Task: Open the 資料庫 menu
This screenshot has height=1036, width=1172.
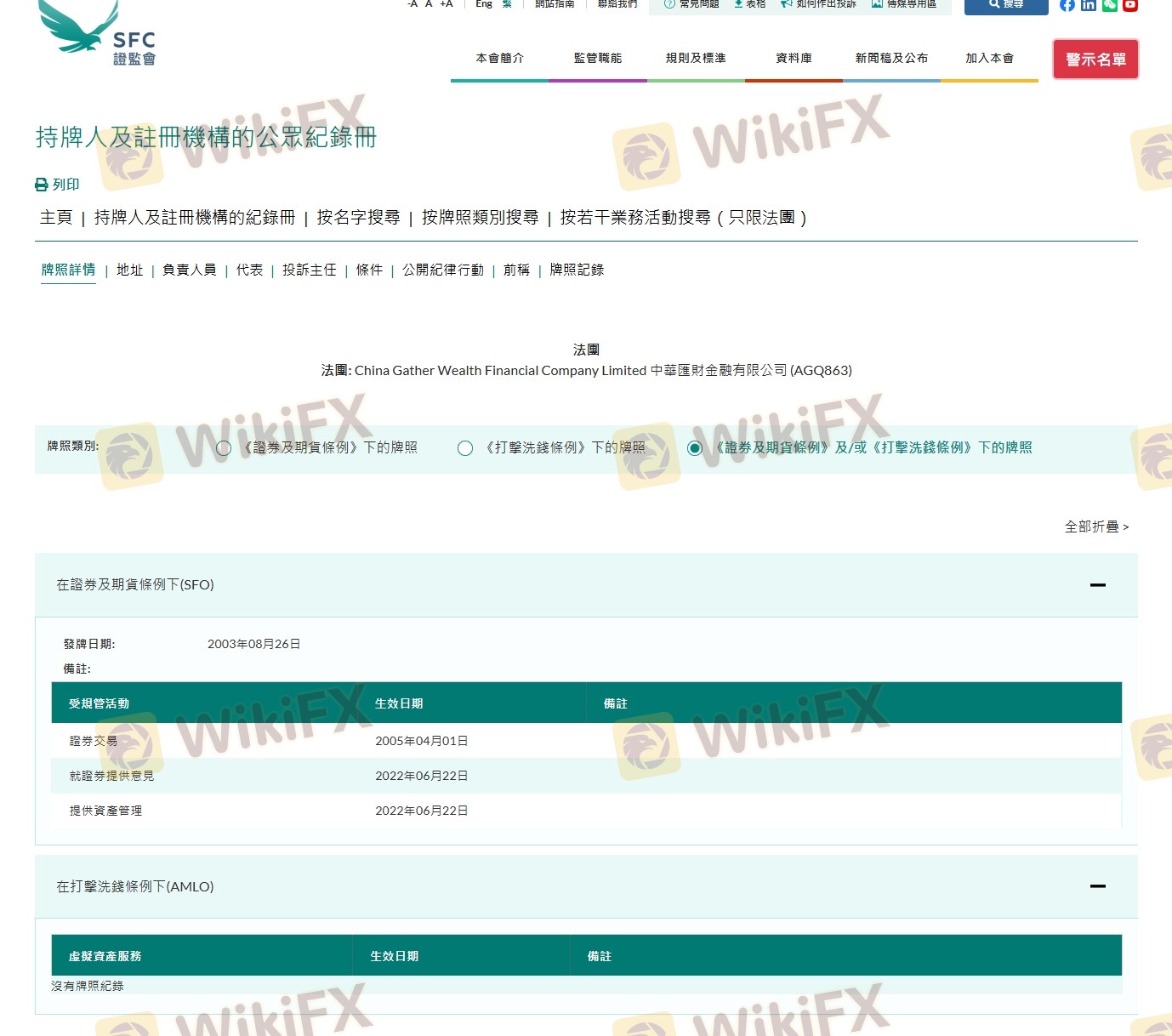Action: coord(794,59)
